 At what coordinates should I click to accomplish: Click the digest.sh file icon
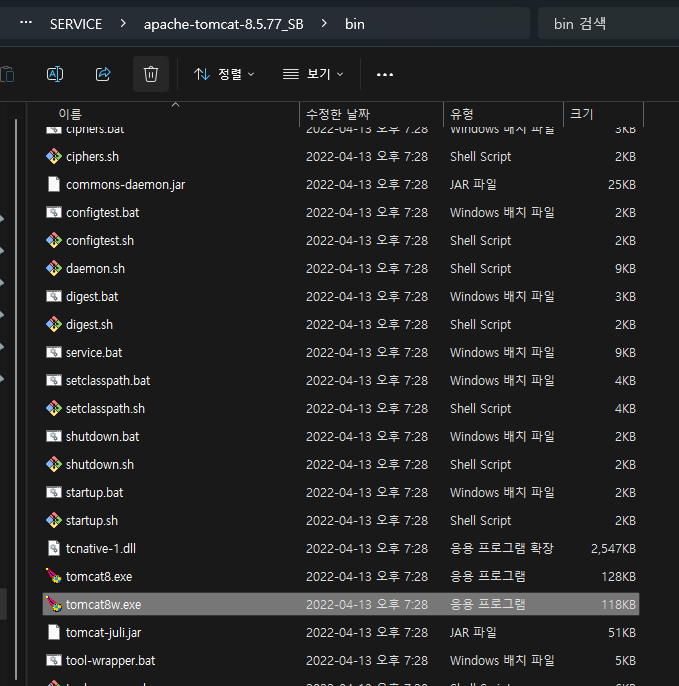(54, 324)
